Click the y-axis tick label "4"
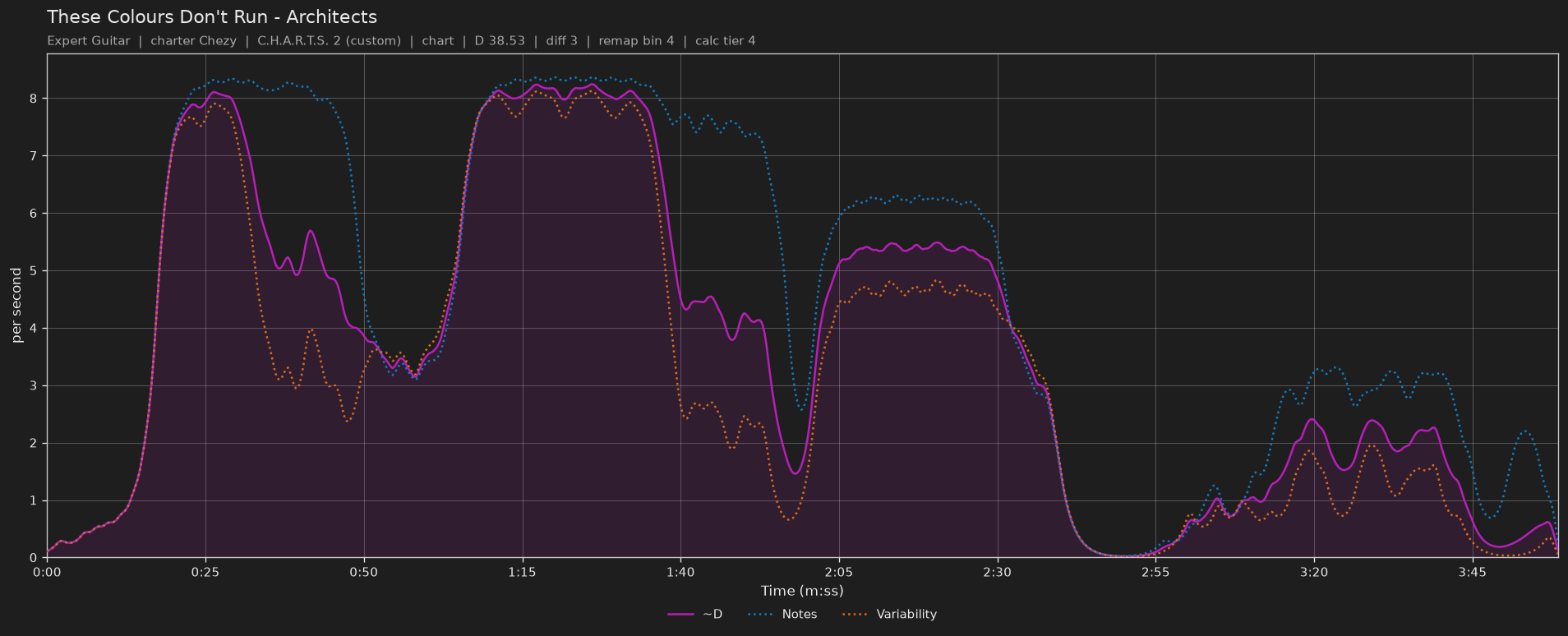The image size is (1568, 636). (34, 329)
